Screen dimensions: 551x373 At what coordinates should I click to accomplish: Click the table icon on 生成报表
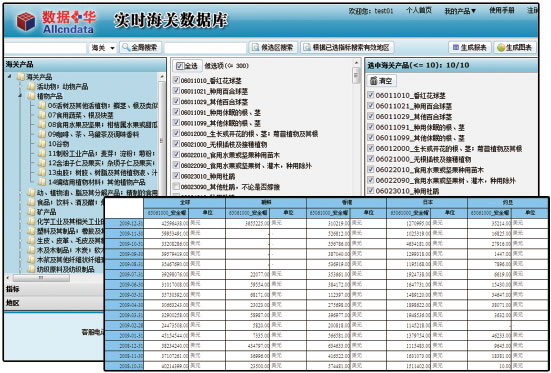tap(456, 48)
